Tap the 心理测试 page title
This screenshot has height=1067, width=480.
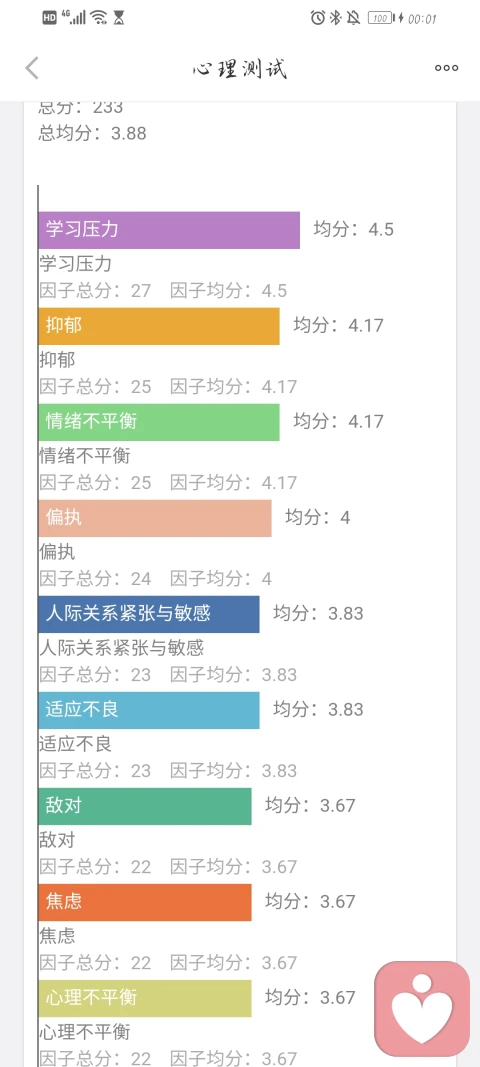point(240,69)
